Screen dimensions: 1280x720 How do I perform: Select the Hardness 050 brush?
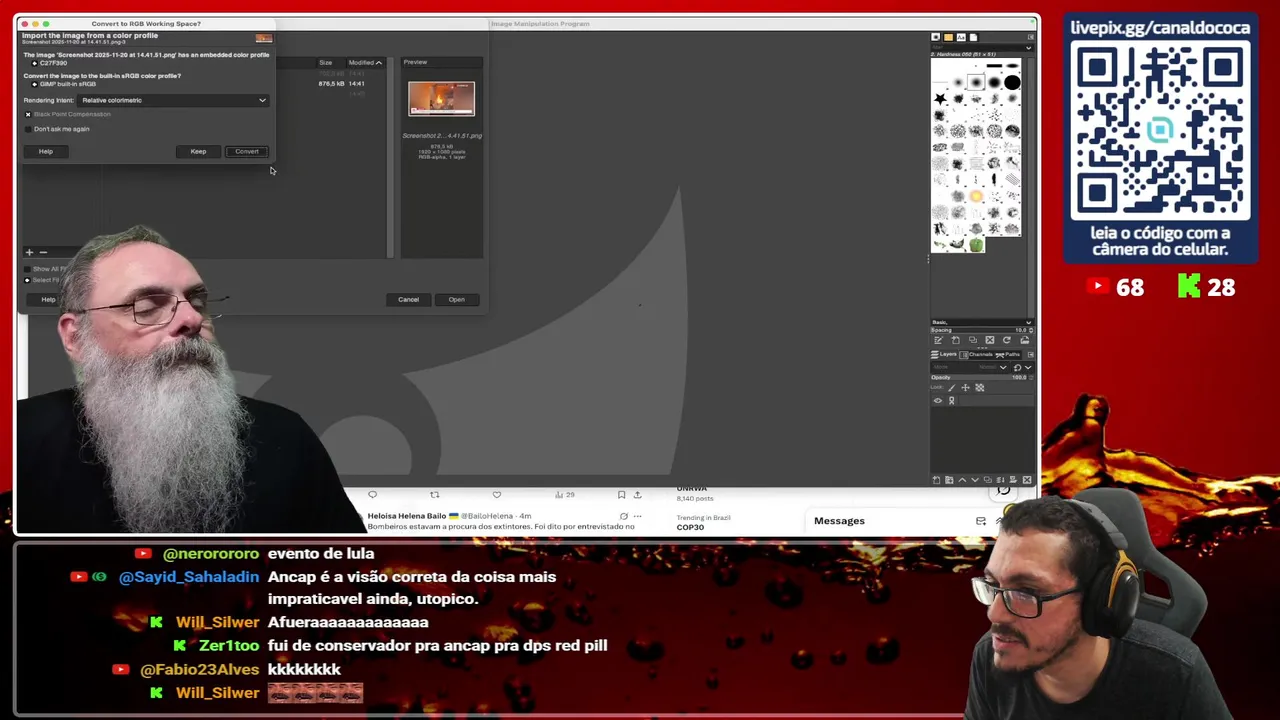(976, 82)
